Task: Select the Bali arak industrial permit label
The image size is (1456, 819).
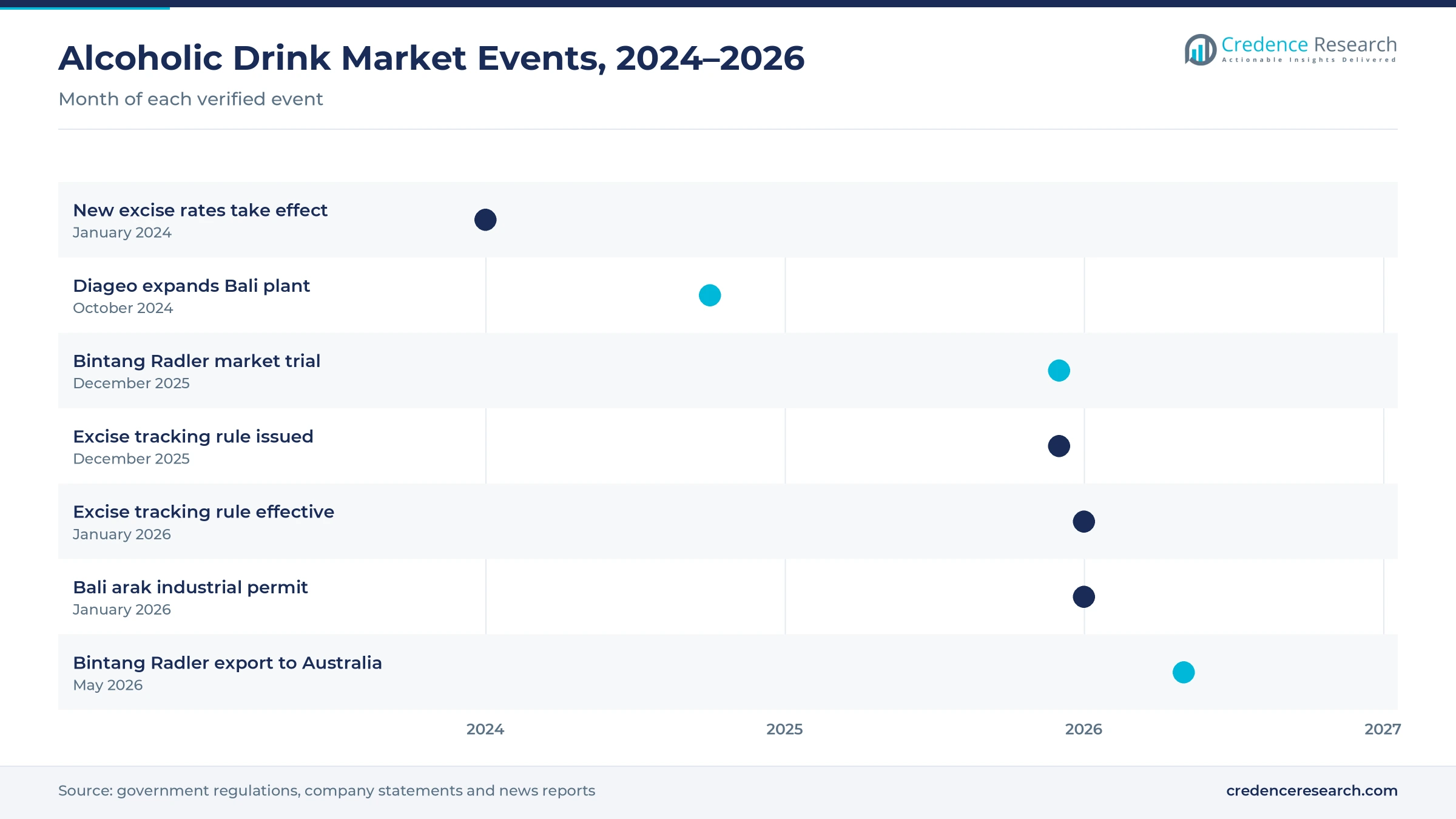Action: pyautogui.click(x=190, y=587)
